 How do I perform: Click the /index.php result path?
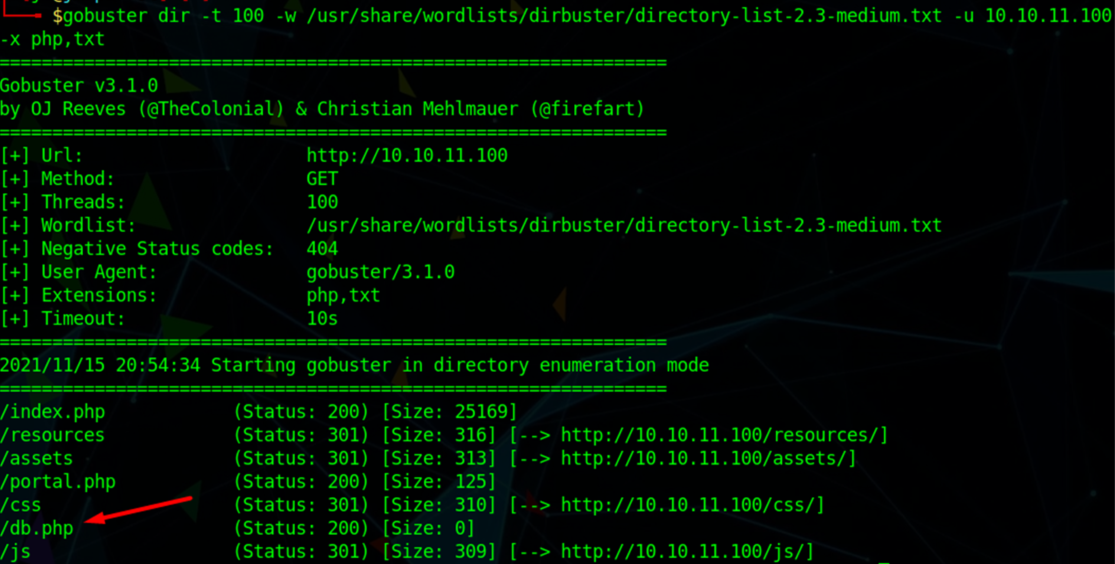tap(53, 412)
